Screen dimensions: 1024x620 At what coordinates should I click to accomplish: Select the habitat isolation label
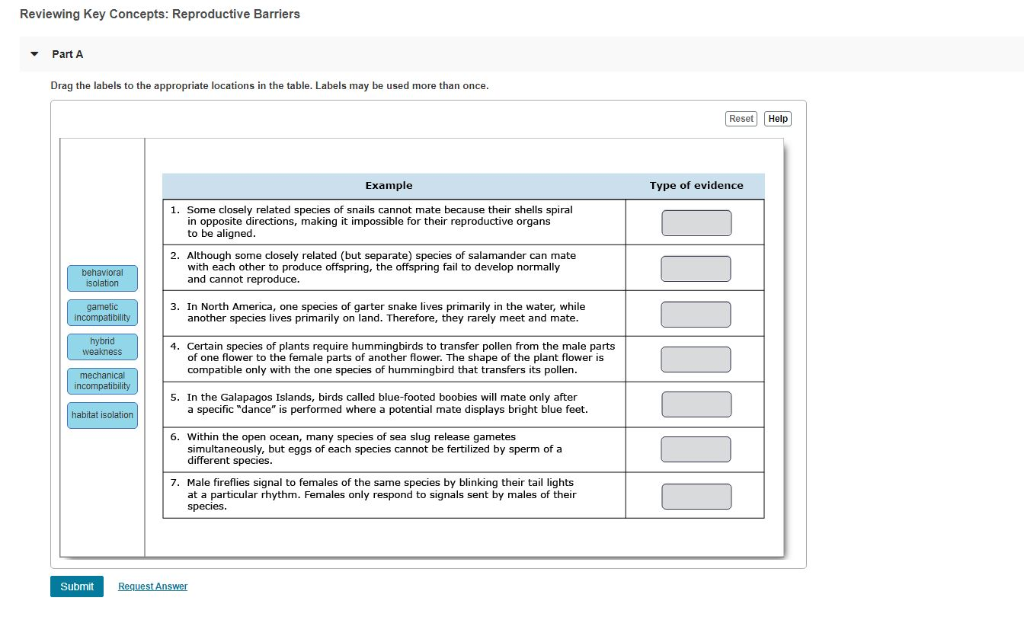102,415
